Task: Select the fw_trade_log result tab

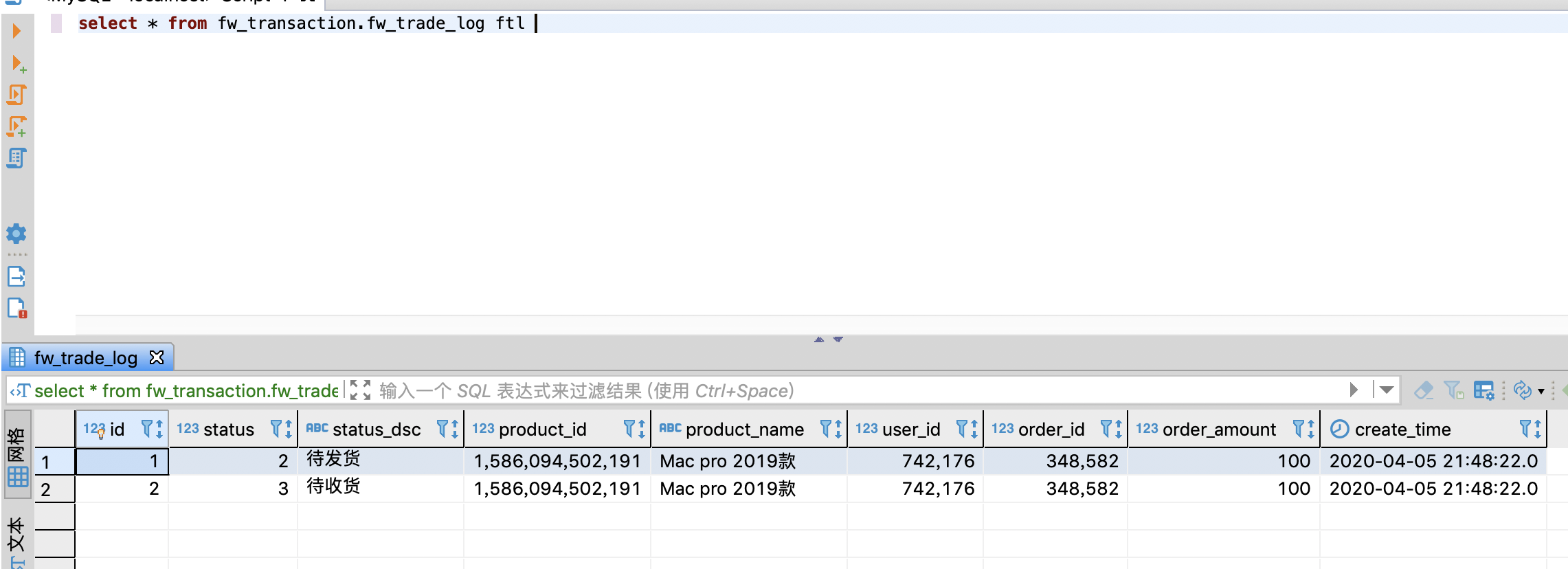Action: [86, 357]
